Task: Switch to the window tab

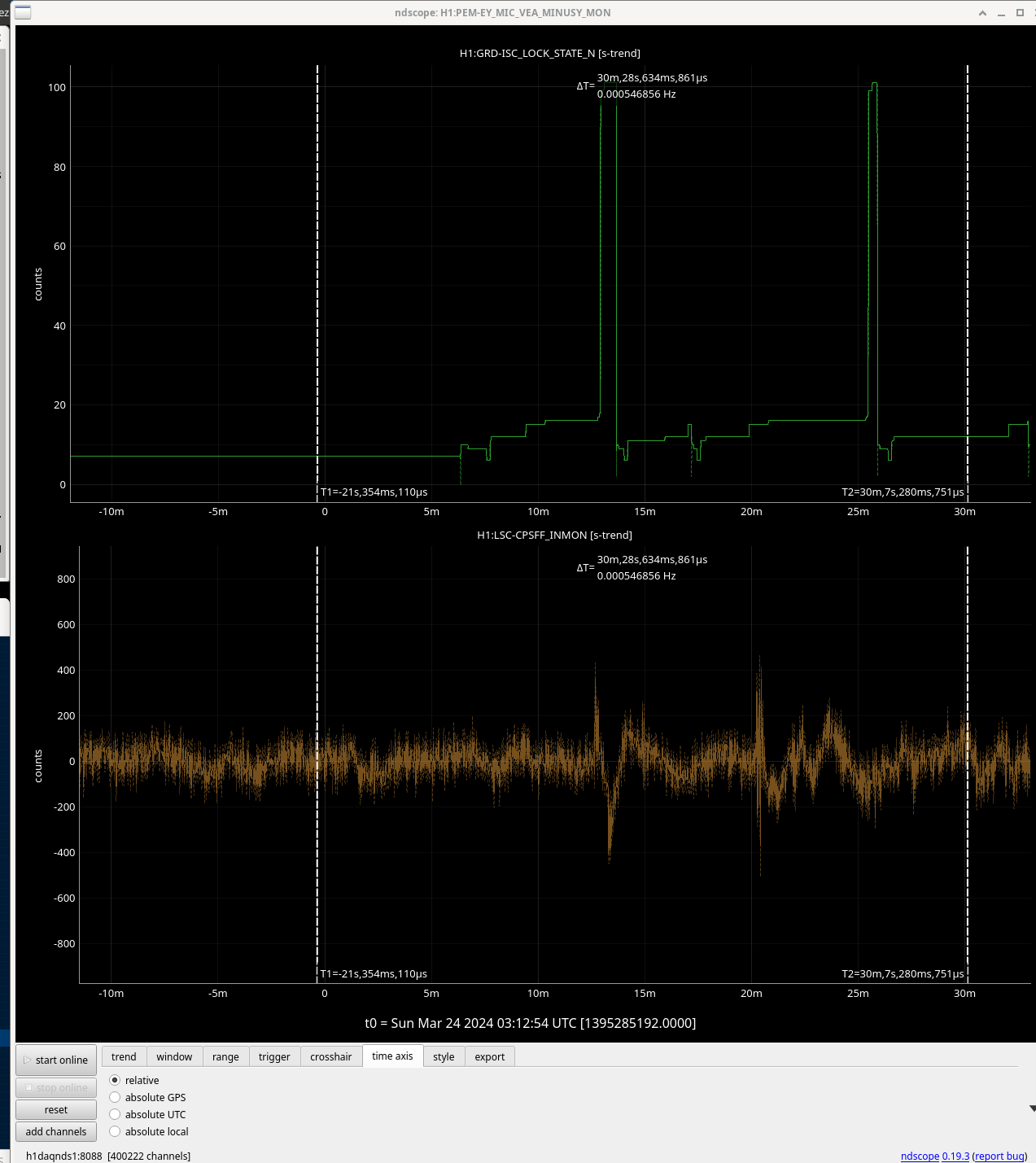Action: point(174,1056)
